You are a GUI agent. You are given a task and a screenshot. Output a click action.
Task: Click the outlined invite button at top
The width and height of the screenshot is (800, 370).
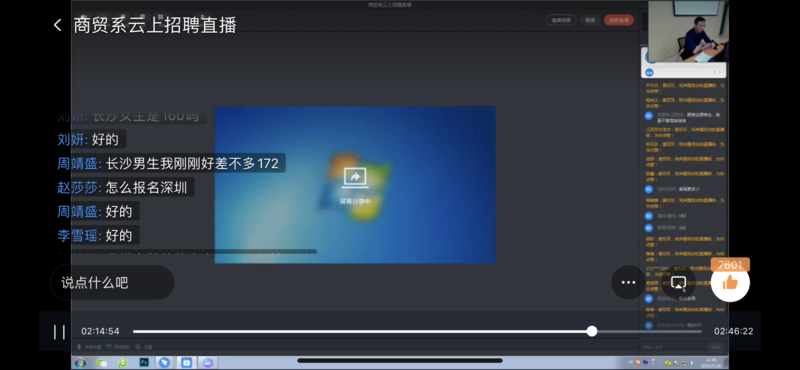(561, 20)
